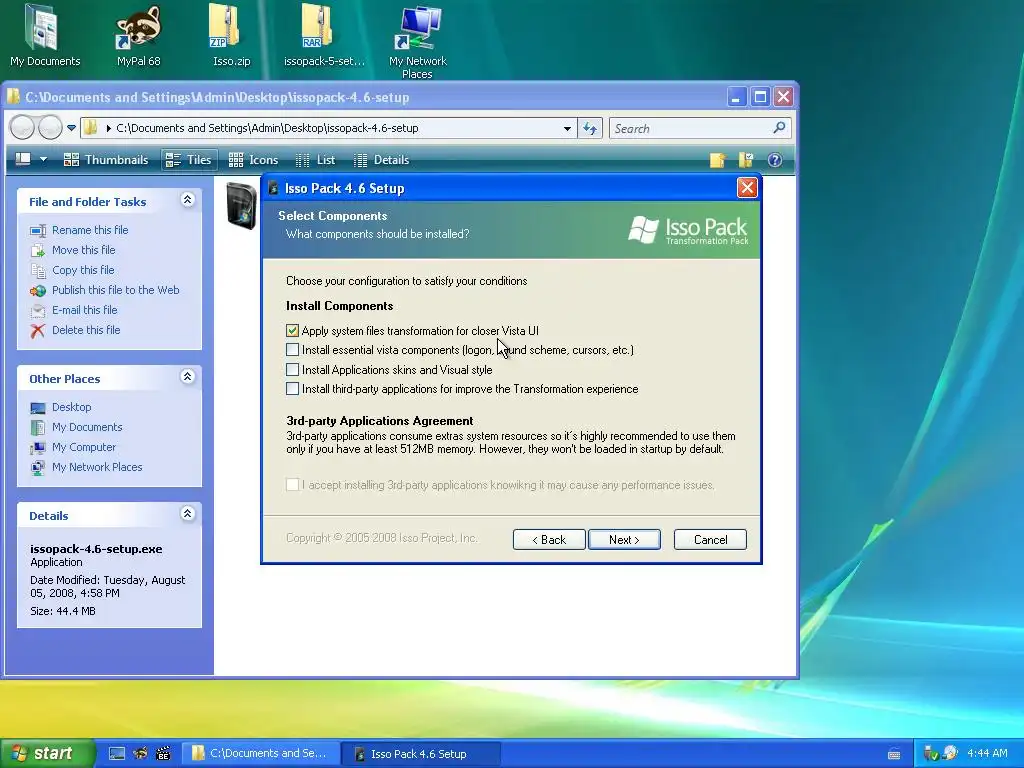Viewport: 1024px width, 768px height.
Task: Click the new folder toolbar icon
Action: click(x=717, y=160)
